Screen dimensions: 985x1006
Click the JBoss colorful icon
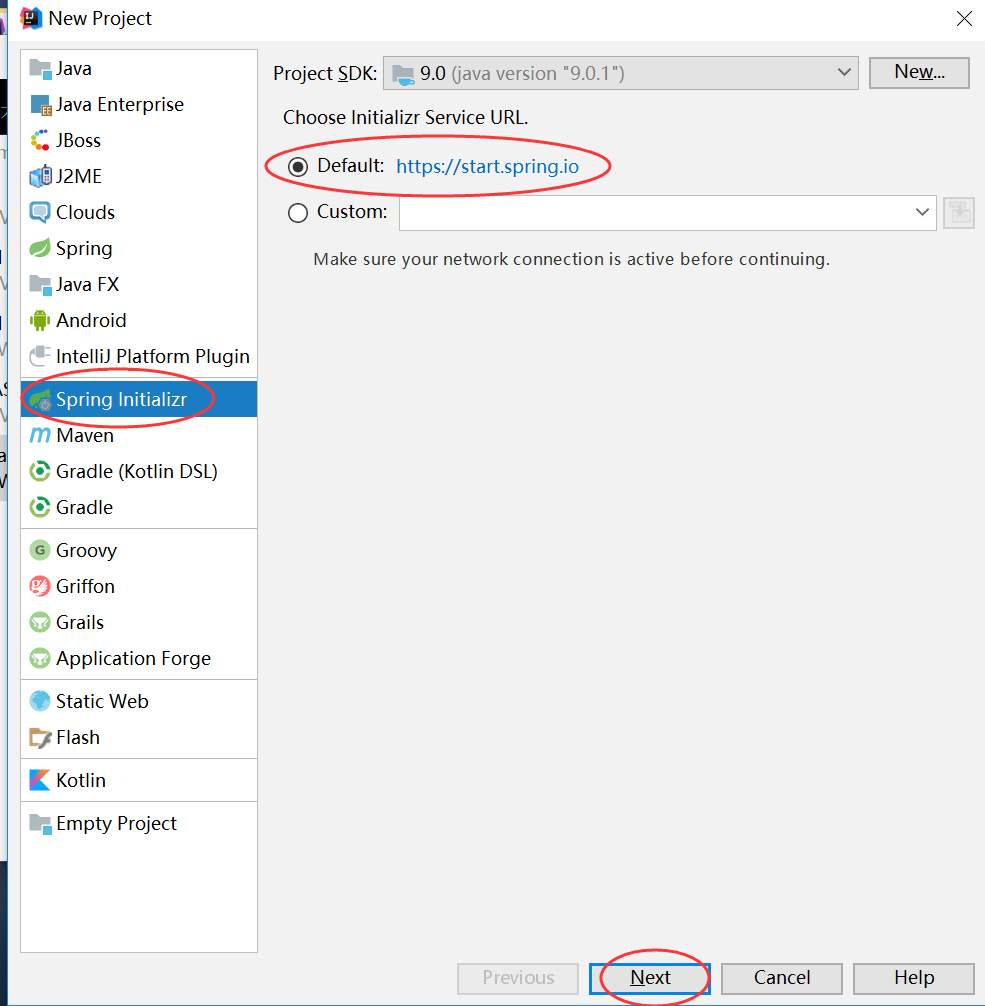(x=40, y=141)
